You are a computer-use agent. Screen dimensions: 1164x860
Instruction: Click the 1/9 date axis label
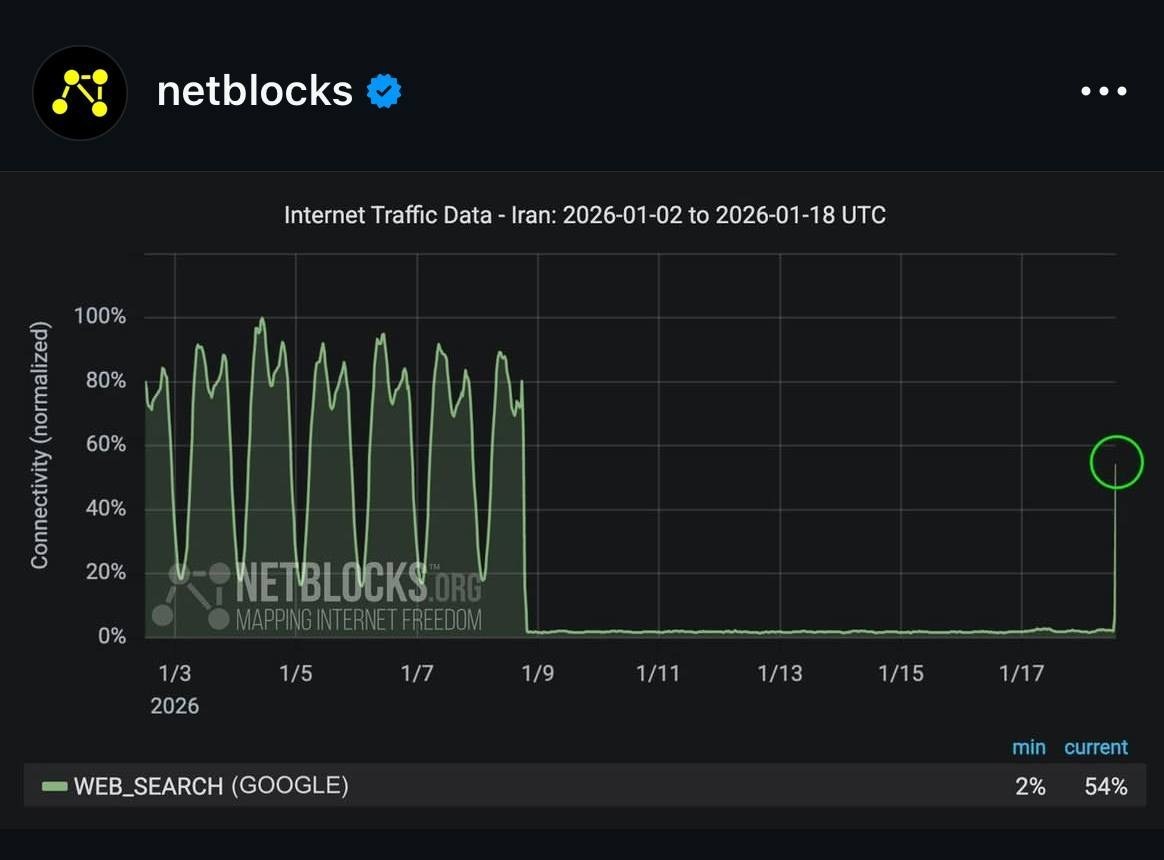[538, 673]
